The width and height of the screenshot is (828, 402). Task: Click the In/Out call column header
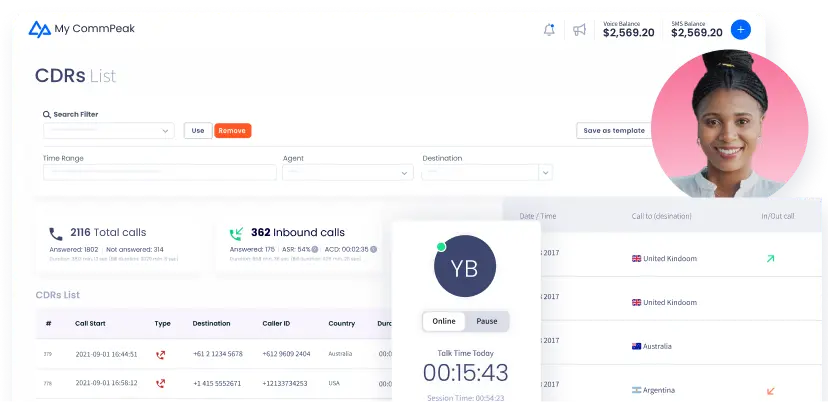[x=778, y=216]
